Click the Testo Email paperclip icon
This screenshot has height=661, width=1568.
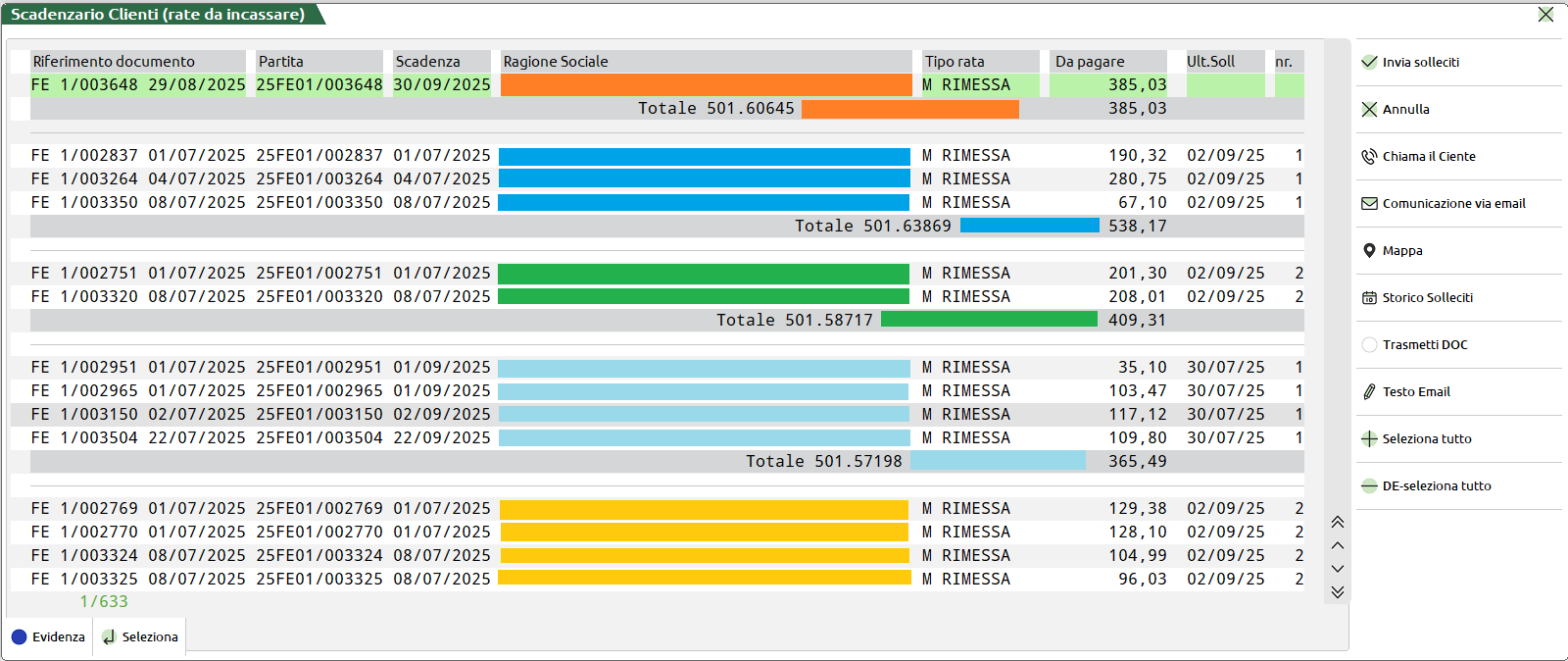click(x=1369, y=391)
